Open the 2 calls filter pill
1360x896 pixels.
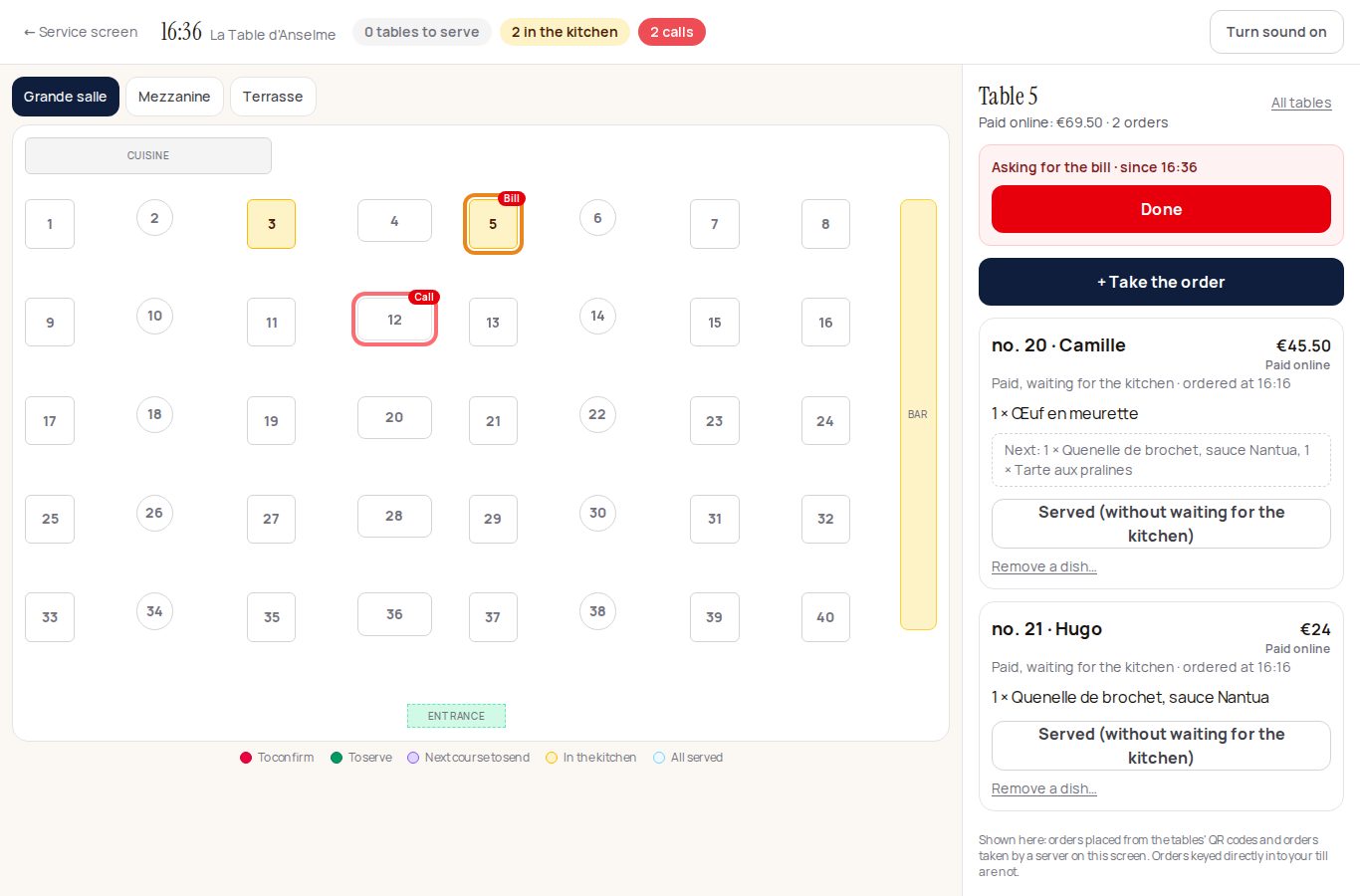[672, 32]
